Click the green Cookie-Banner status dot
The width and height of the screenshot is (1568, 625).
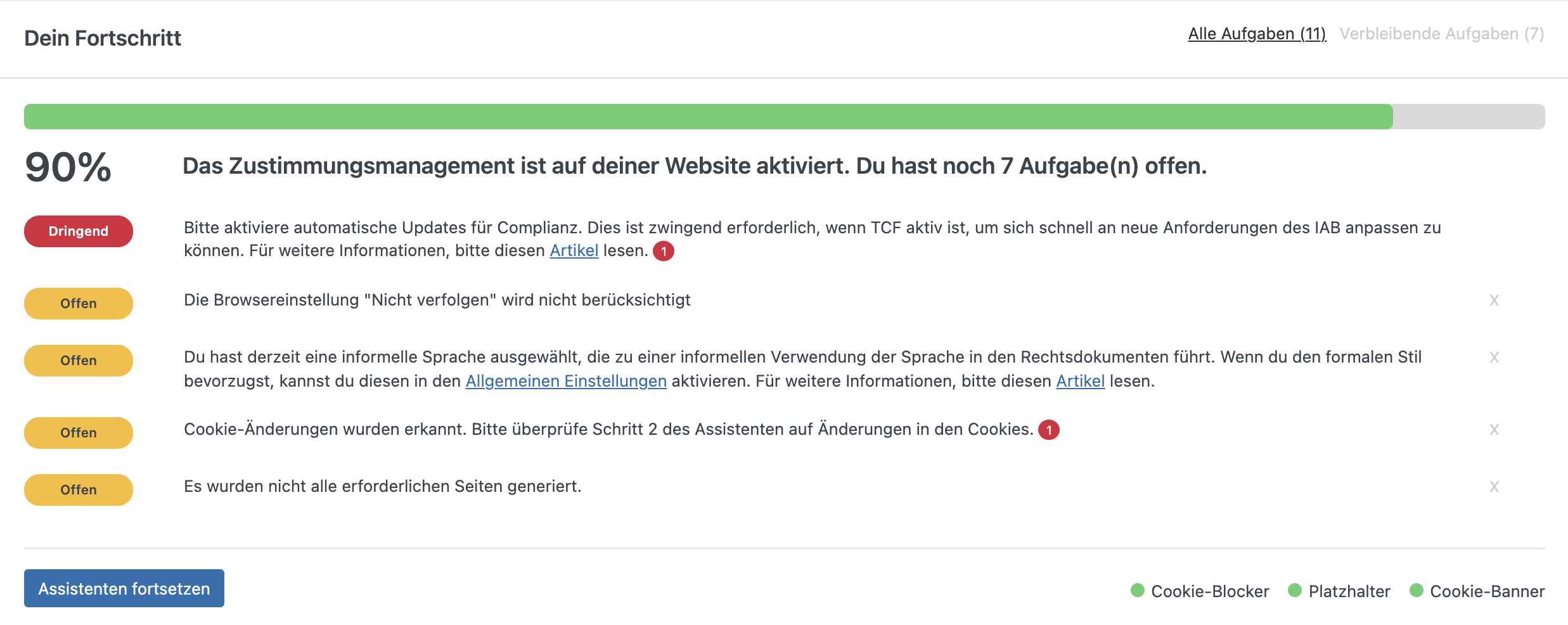point(1417,591)
